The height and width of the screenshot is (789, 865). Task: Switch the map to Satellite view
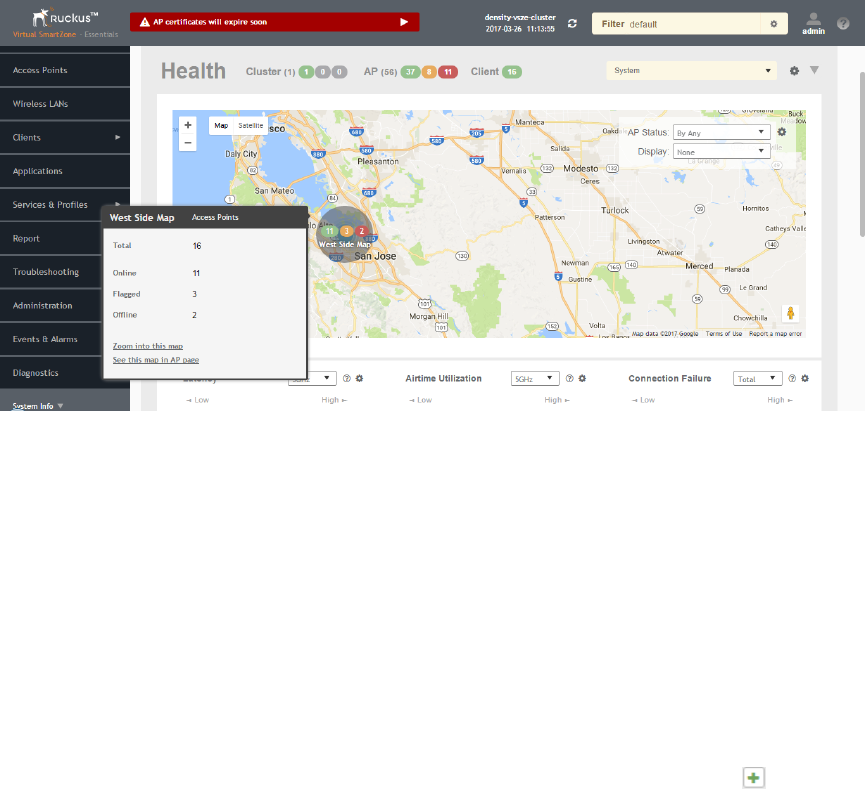(250, 126)
